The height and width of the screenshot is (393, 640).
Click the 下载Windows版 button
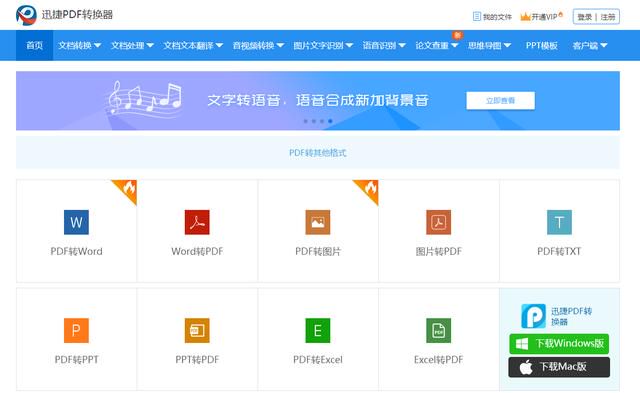[x=559, y=344]
